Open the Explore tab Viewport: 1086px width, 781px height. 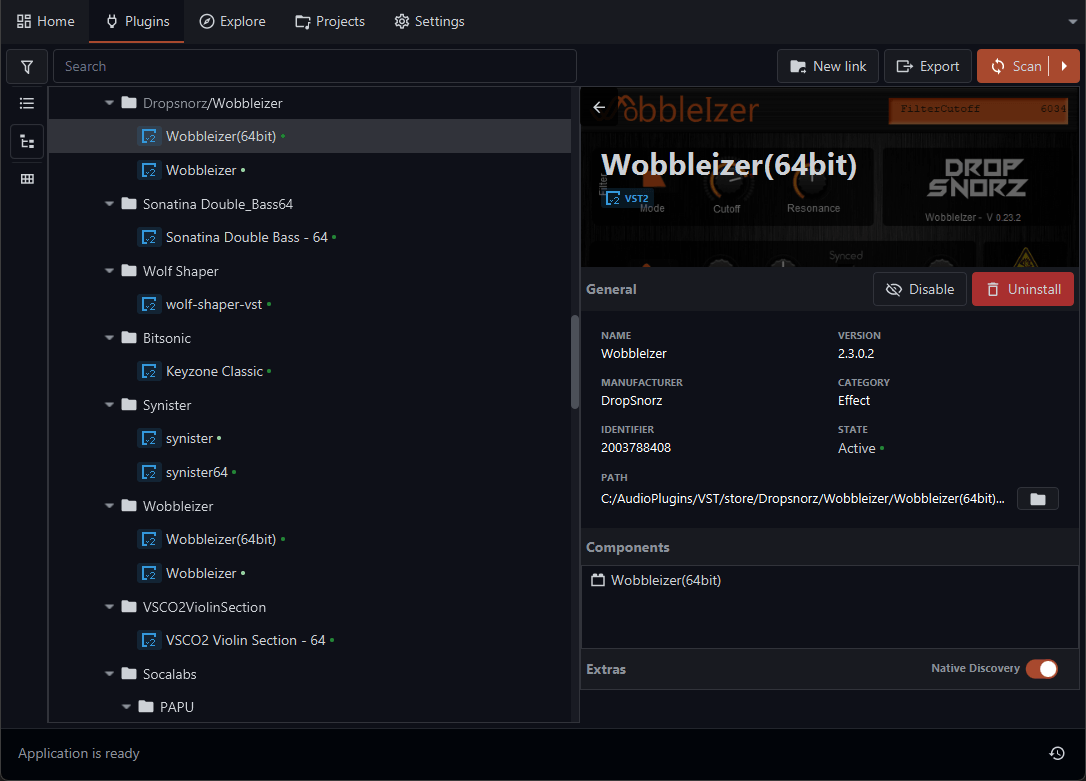coord(232,21)
